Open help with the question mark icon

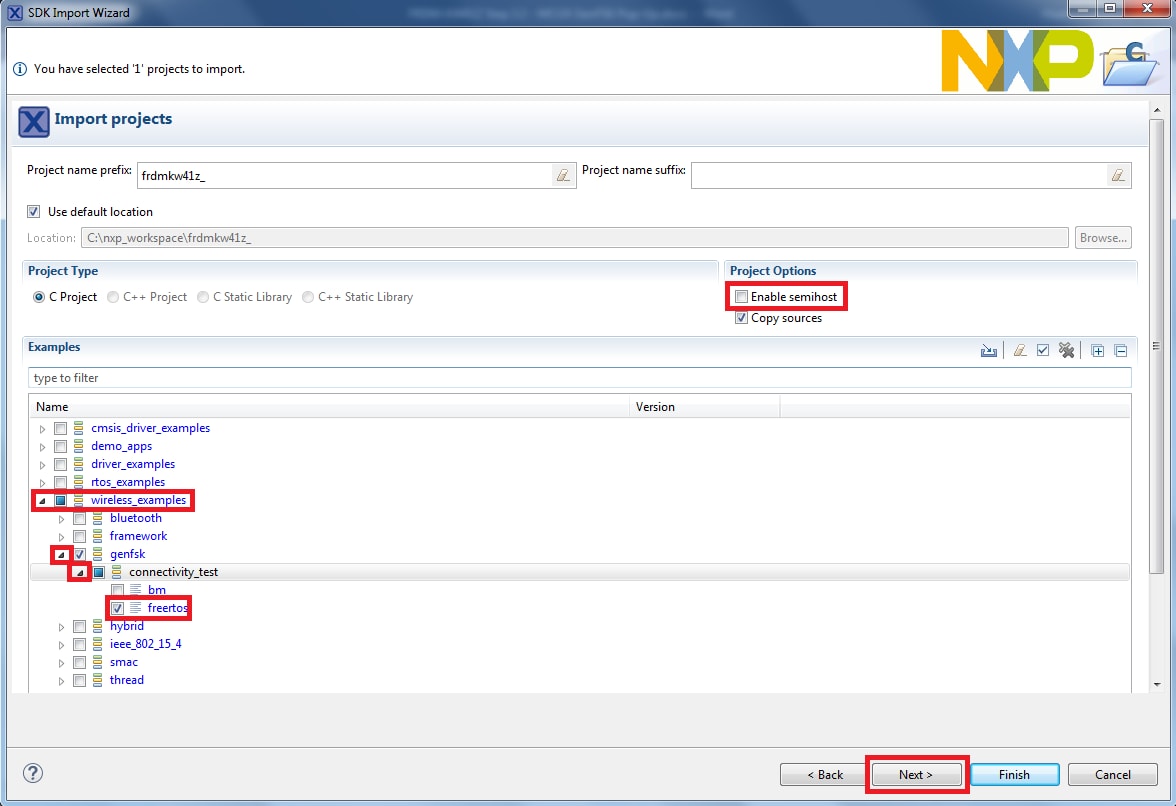tap(33, 773)
